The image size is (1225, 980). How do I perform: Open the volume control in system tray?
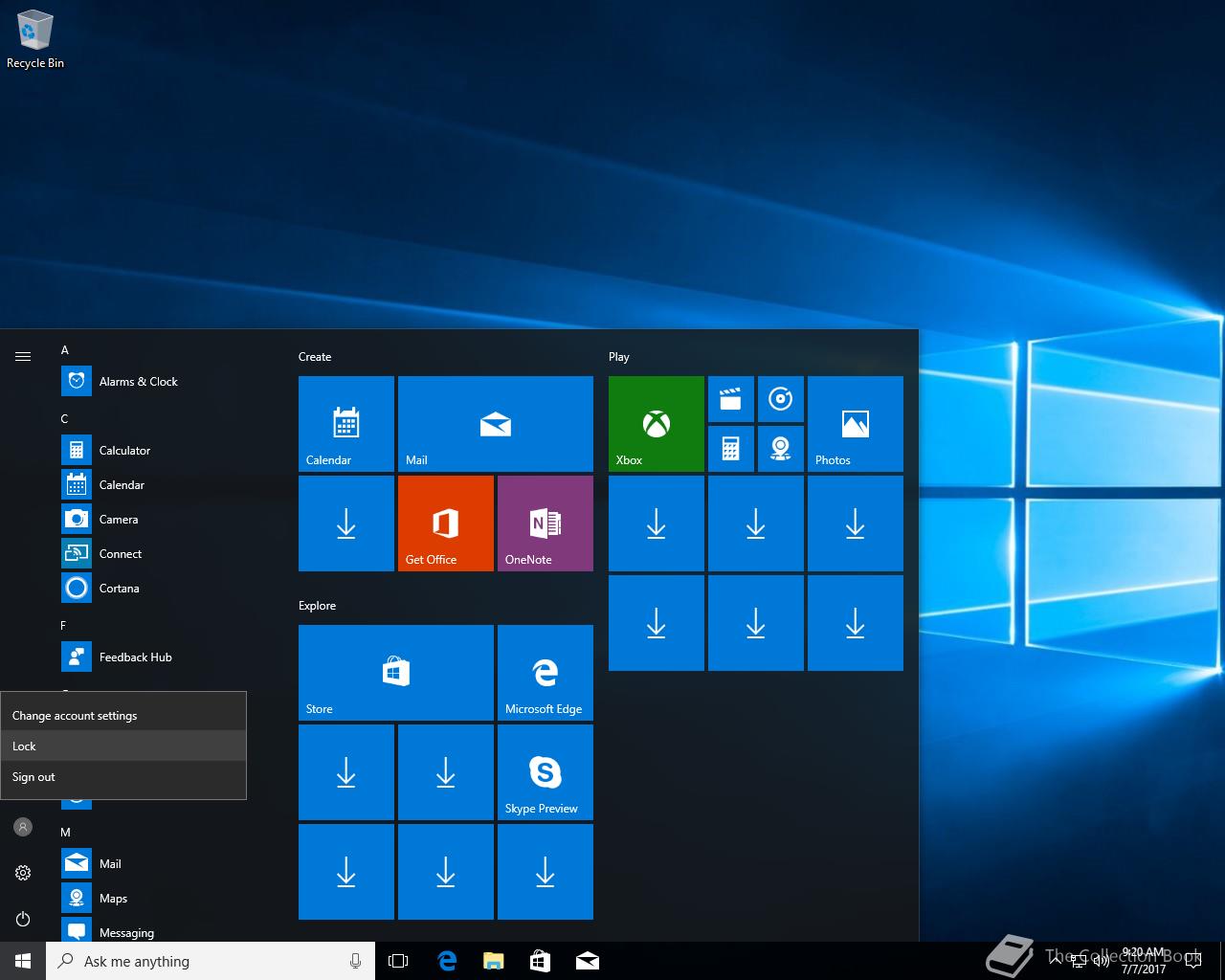[1102, 961]
